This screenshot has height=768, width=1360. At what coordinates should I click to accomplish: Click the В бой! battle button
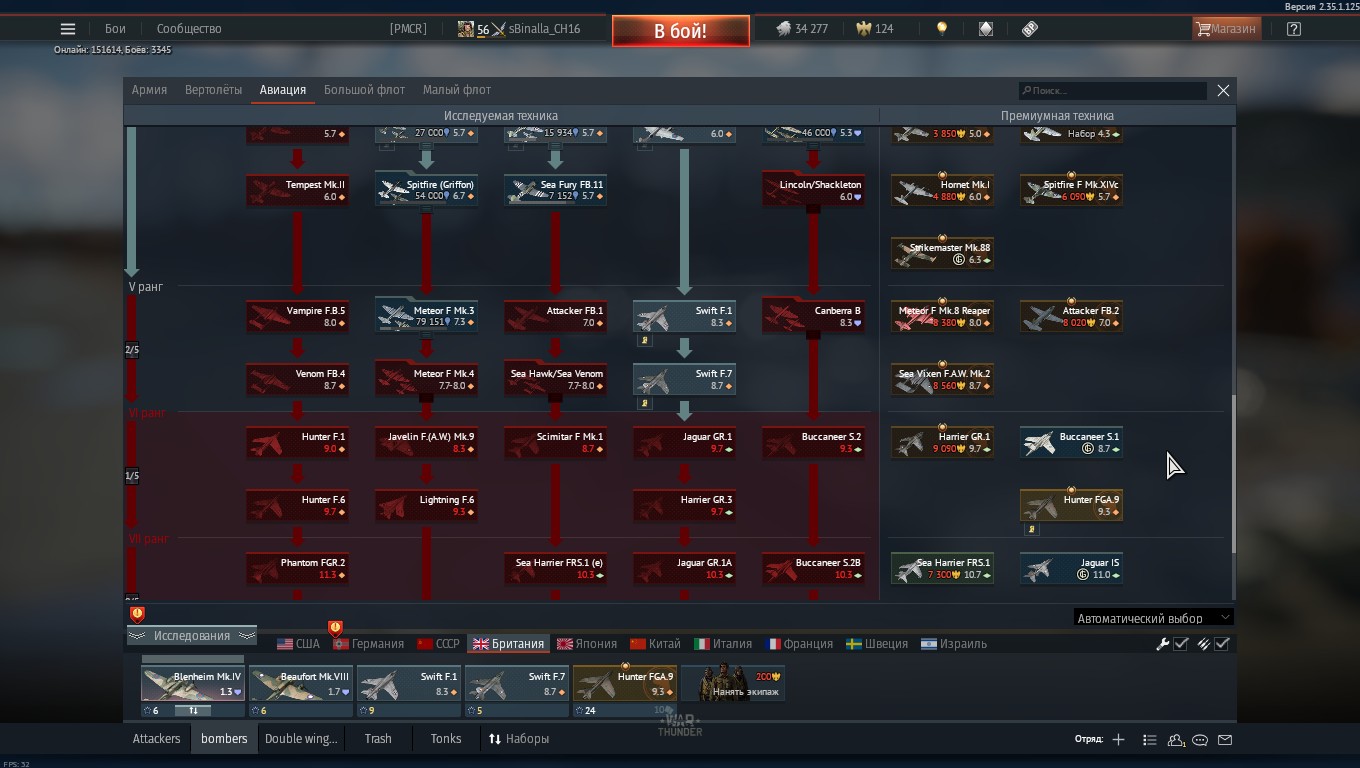point(681,31)
